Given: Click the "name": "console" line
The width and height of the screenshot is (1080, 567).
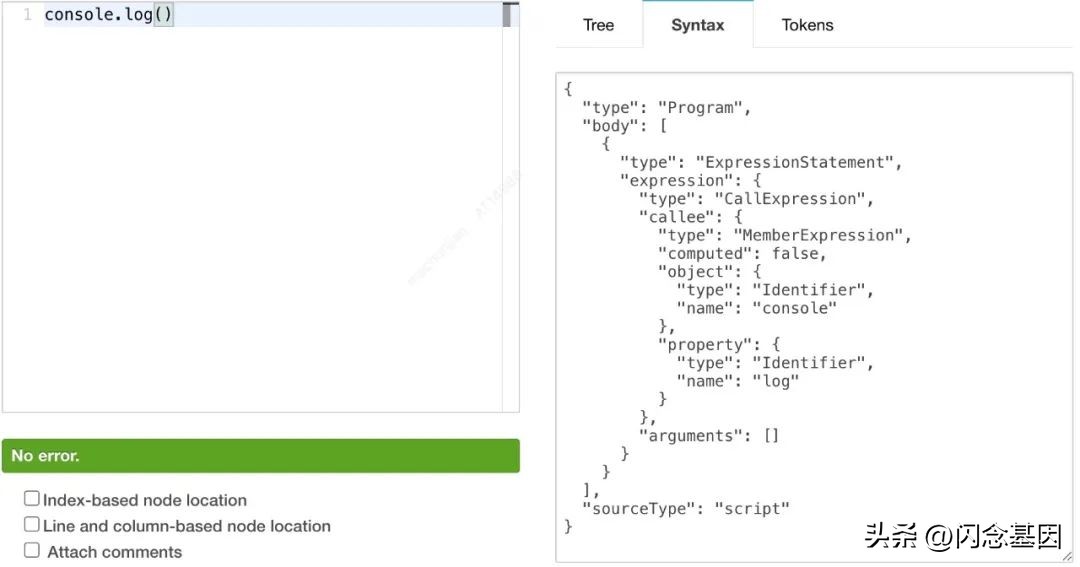Looking at the screenshot, I should (x=756, y=308).
